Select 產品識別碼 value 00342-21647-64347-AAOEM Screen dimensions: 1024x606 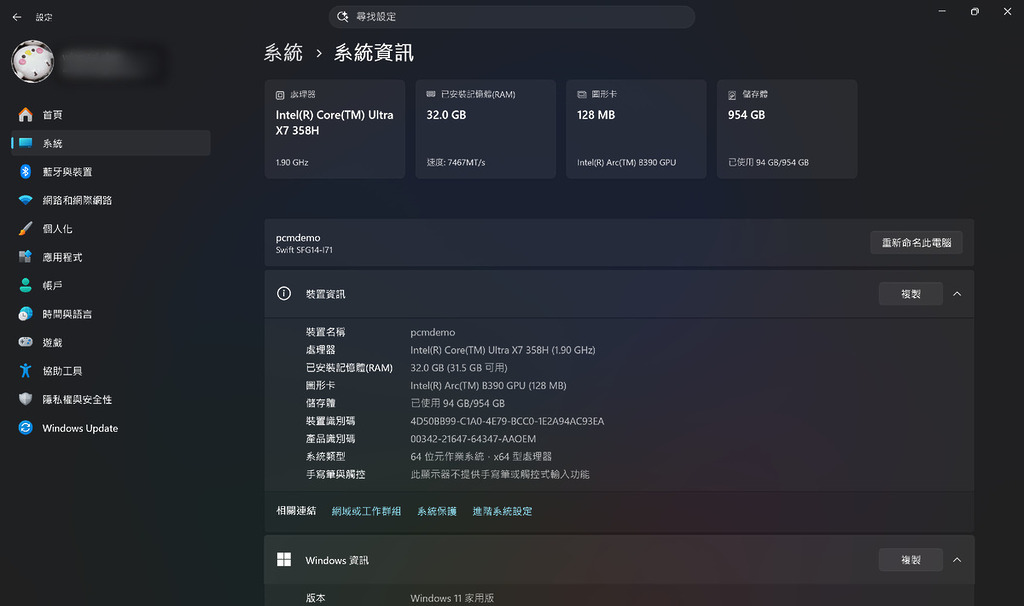(x=473, y=439)
